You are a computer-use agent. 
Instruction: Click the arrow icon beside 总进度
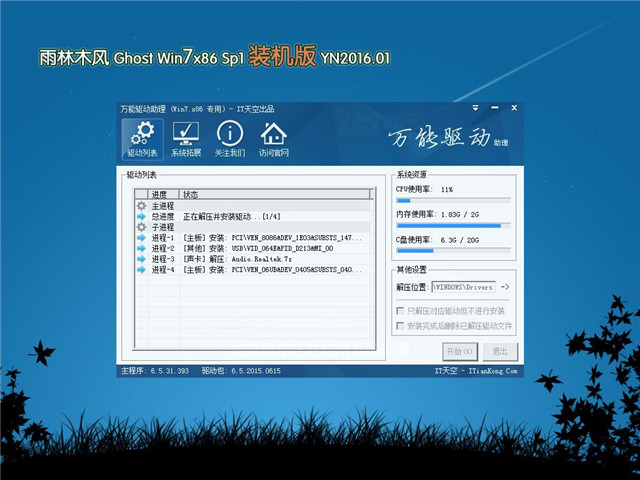tap(141, 216)
